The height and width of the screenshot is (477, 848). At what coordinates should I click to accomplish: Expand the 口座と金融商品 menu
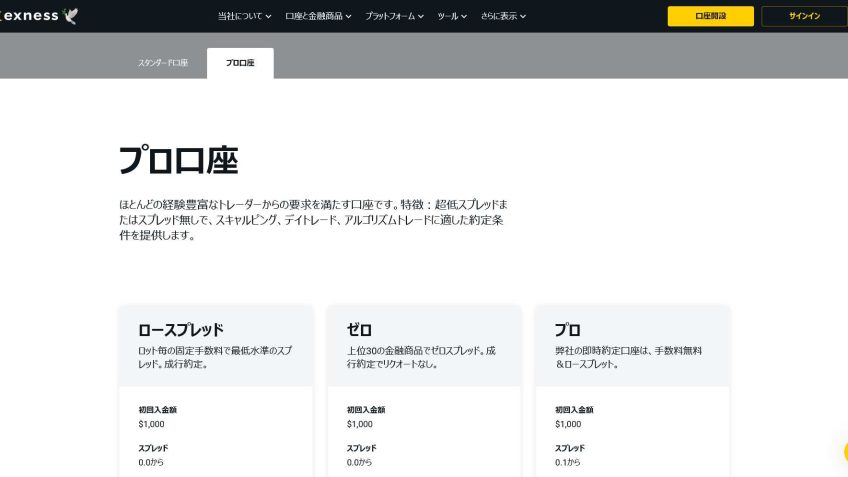coord(318,16)
